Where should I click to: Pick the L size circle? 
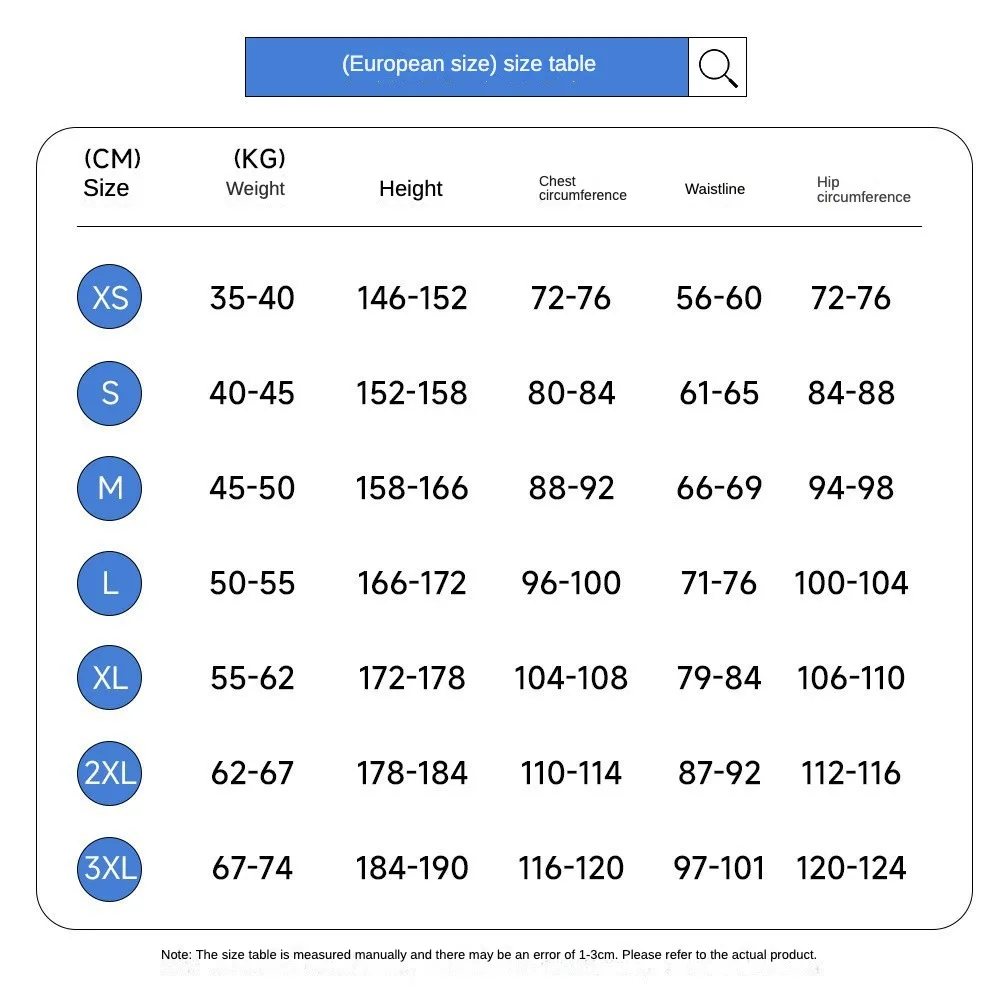[x=110, y=583]
